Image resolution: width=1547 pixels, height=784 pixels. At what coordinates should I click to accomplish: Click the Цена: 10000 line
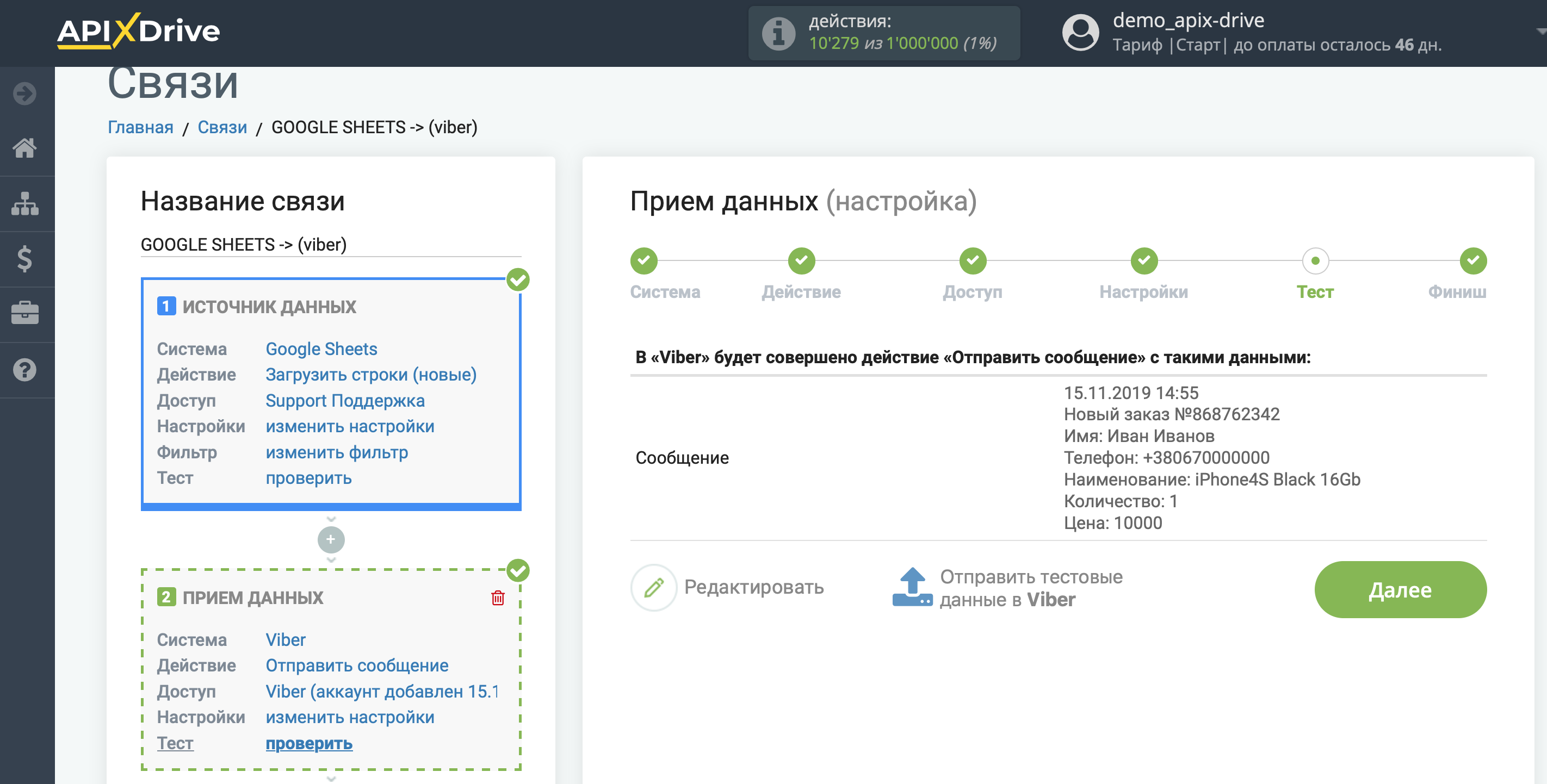[1113, 523]
